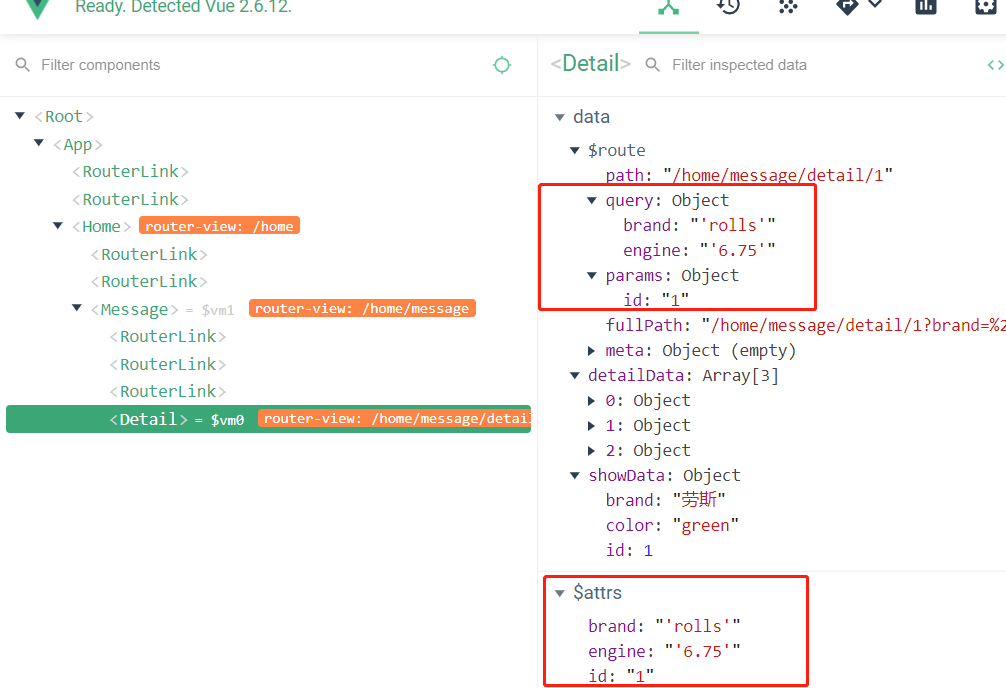Open the Routing tab icon
Screen dimensions: 1006x688
coord(847,7)
